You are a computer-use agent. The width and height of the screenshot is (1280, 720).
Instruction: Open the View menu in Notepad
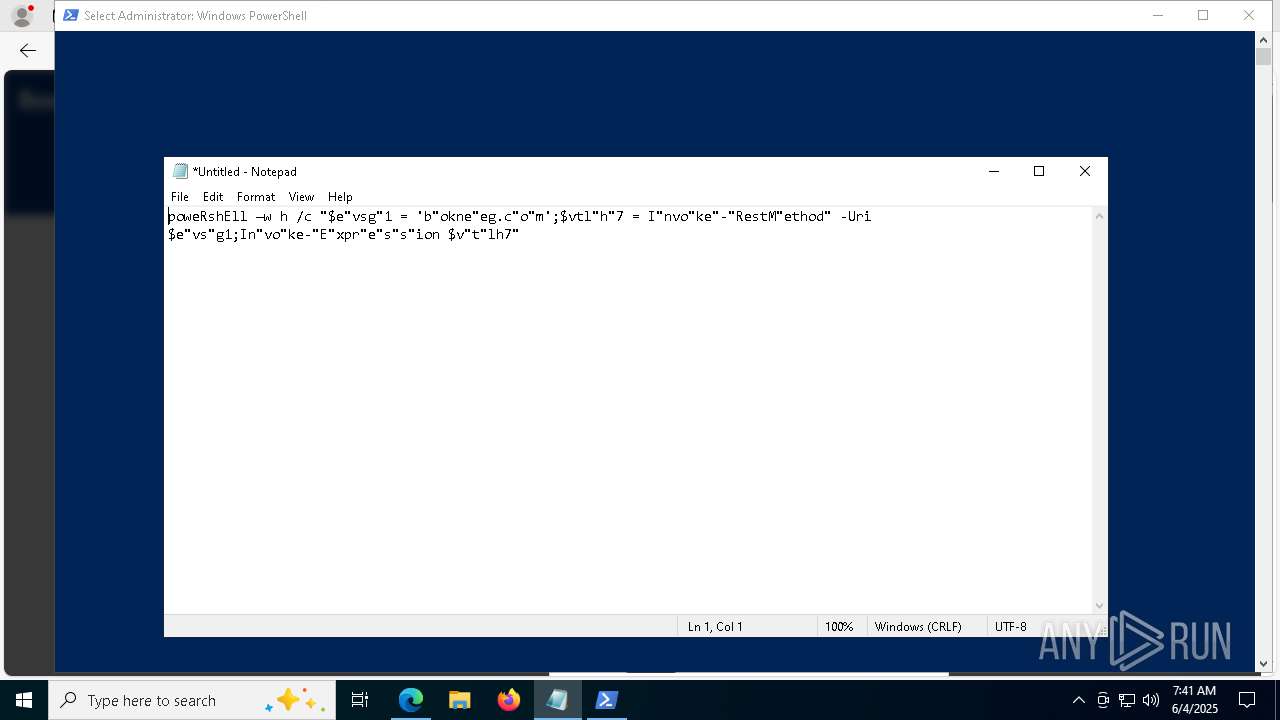pyautogui.click(x=301, y=197)
